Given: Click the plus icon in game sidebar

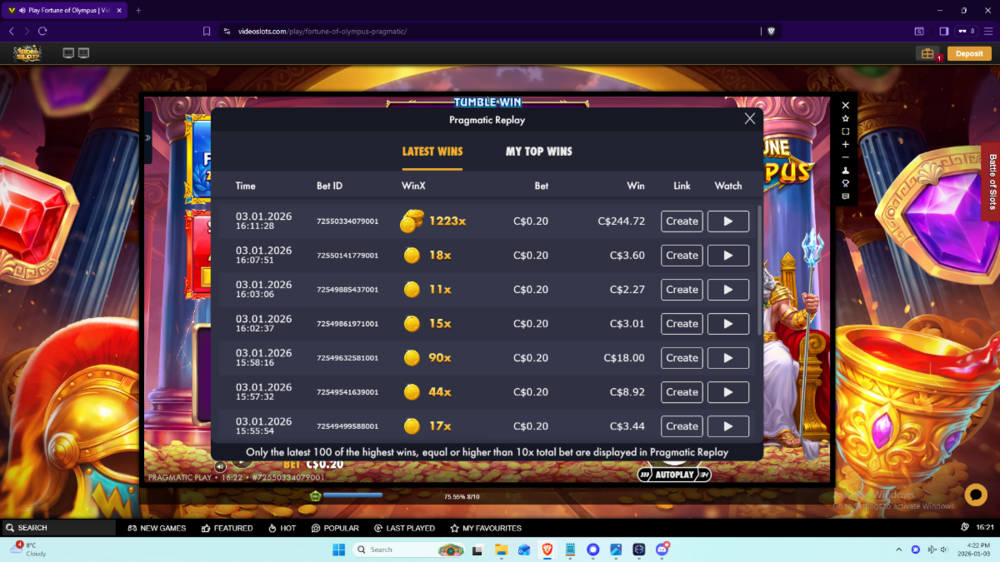Looking at the screenshot, I should [845, 144].
